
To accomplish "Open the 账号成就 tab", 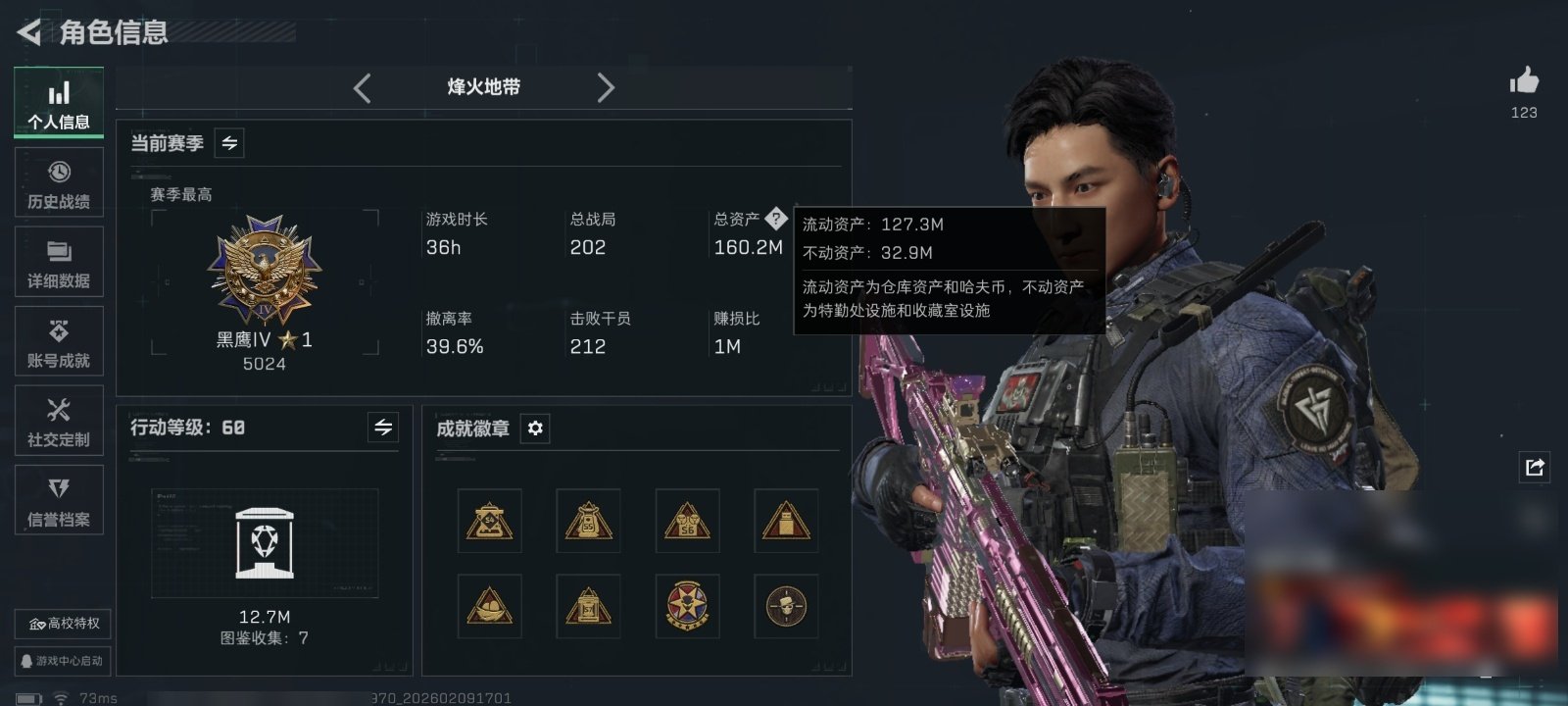I will (59, 342).
